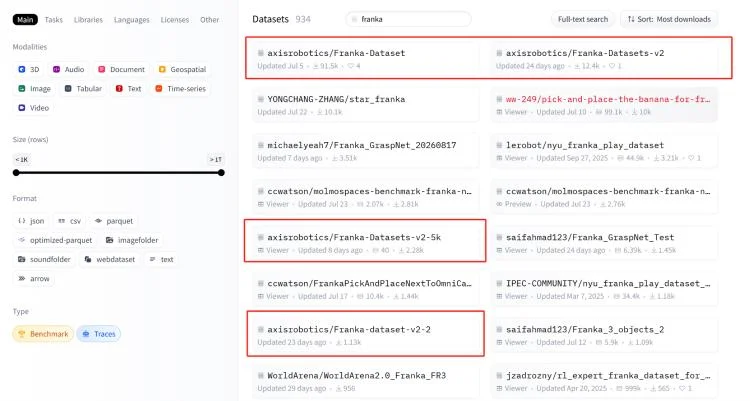The image size is (750, 401).
Task: Click the minimum size slider handle
Action: pos(16,173)
